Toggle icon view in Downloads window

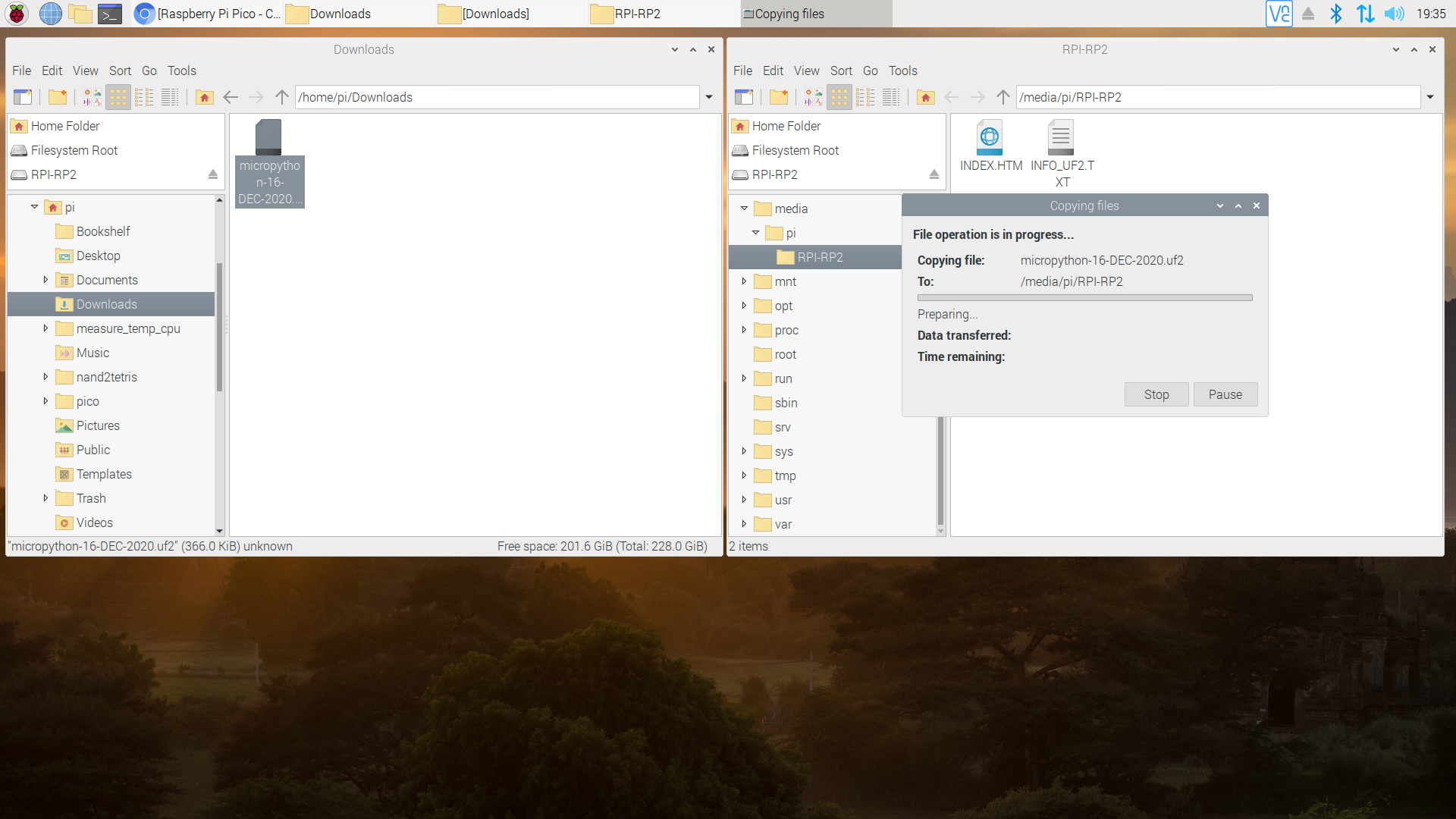(118, 97)
